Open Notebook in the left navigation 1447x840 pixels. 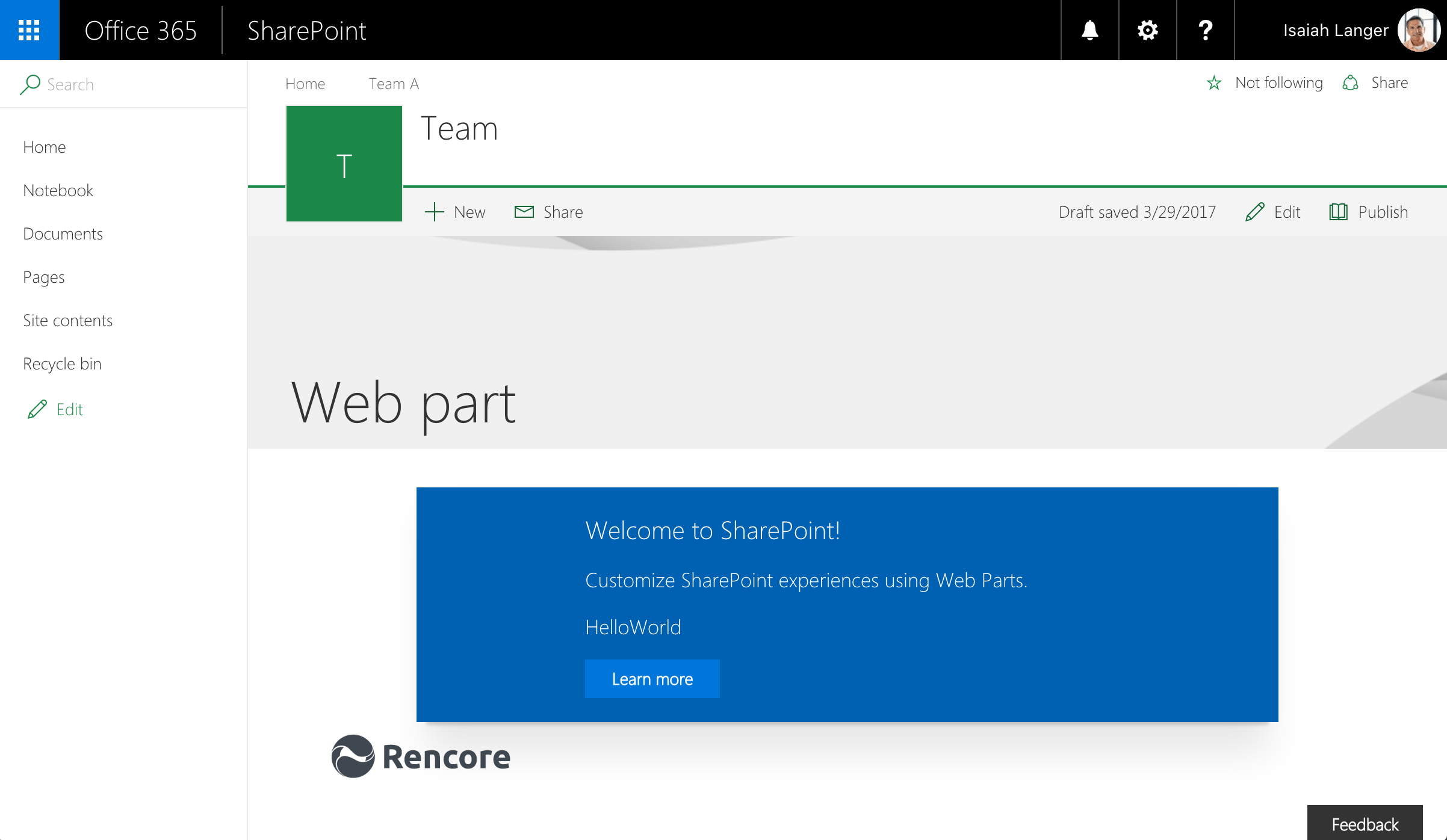pyautogui.click(x=58, y=190)
